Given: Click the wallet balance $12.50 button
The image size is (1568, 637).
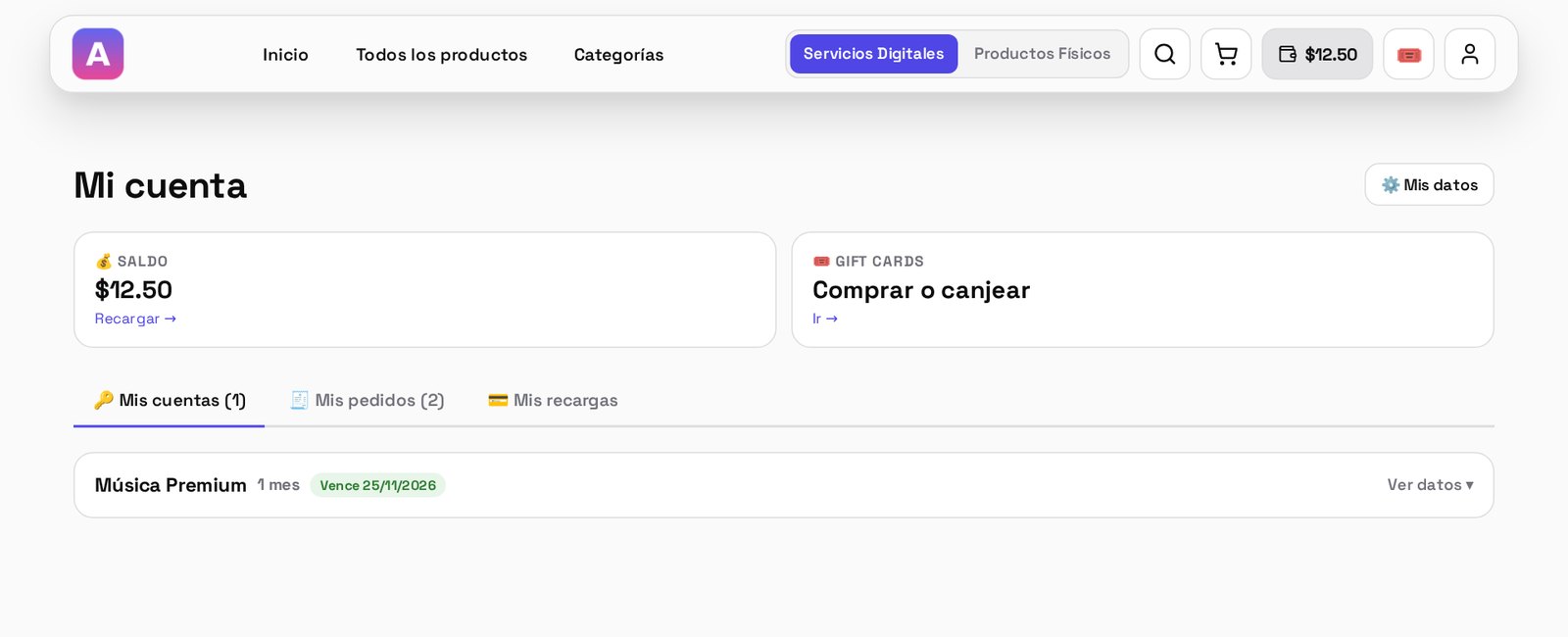Looking at the screenshot, I should pyautogui.click(x=1317, y=54).
